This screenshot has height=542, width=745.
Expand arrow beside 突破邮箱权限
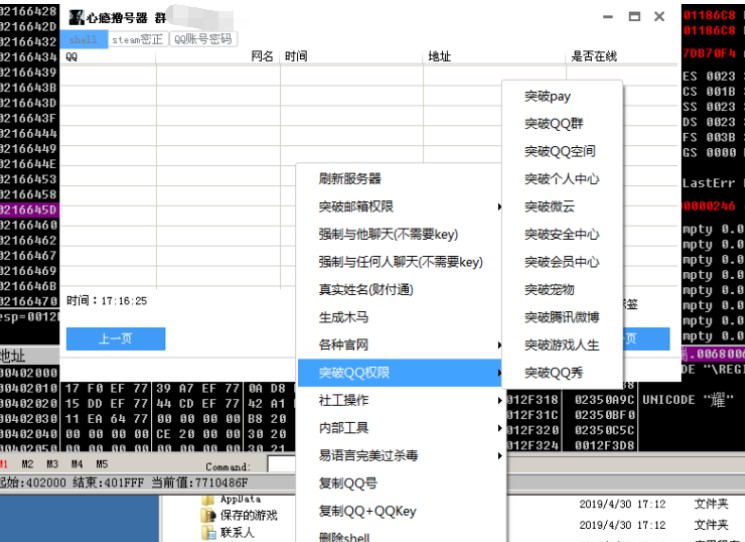[499, 207]
